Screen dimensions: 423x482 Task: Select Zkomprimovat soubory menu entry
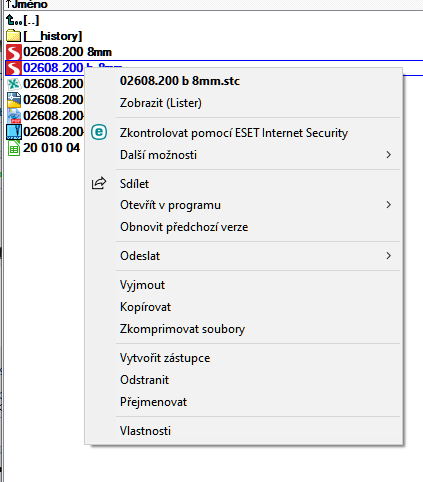coord(182,329)
